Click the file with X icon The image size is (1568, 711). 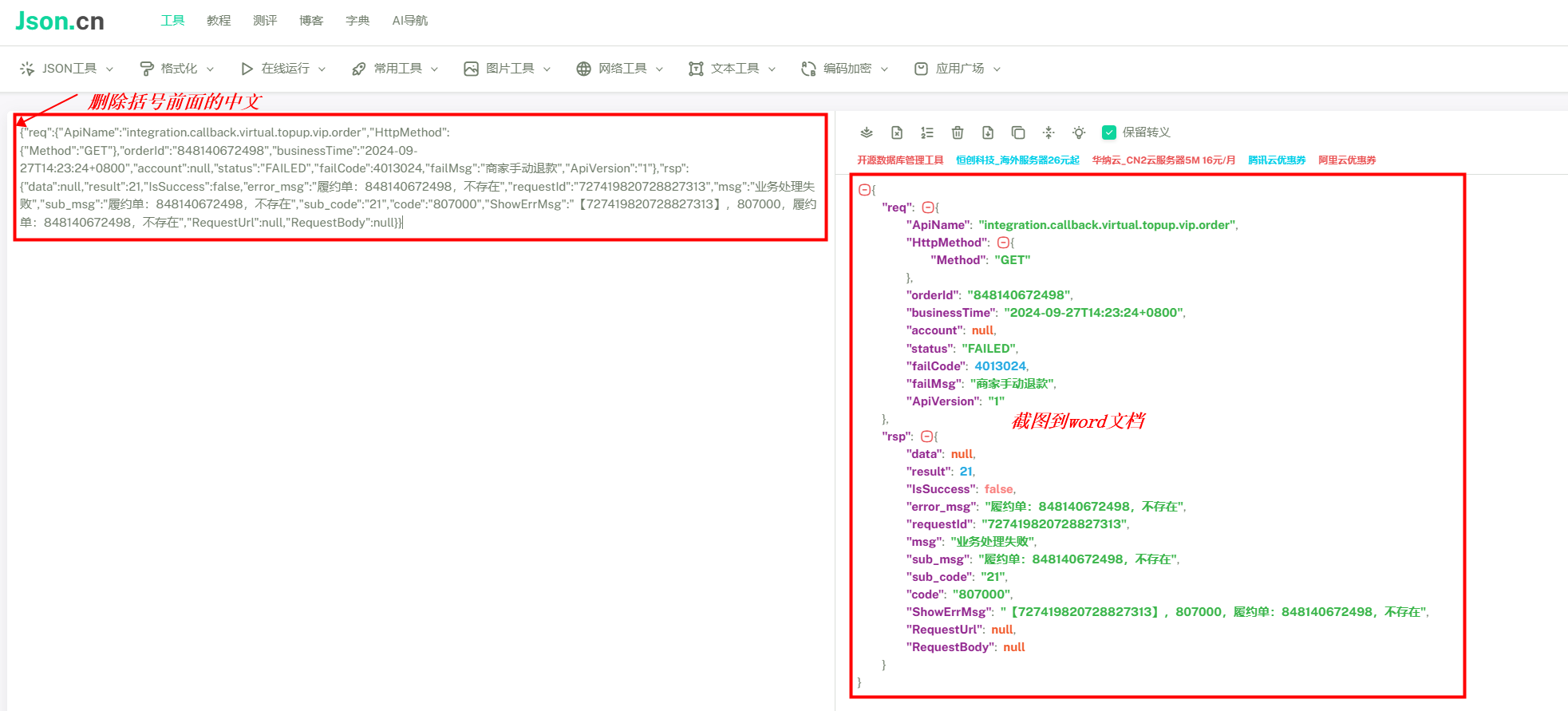tap(897, 132)
